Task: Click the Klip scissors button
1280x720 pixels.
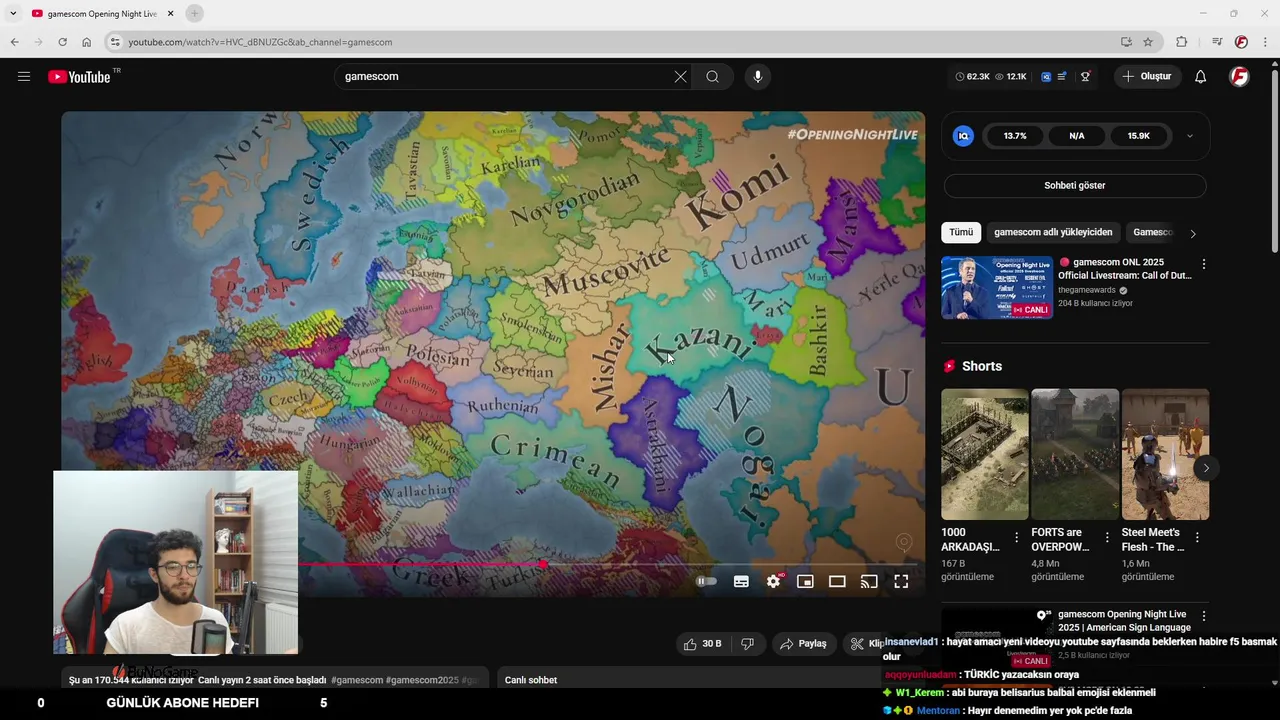Action: coord(867,644)
